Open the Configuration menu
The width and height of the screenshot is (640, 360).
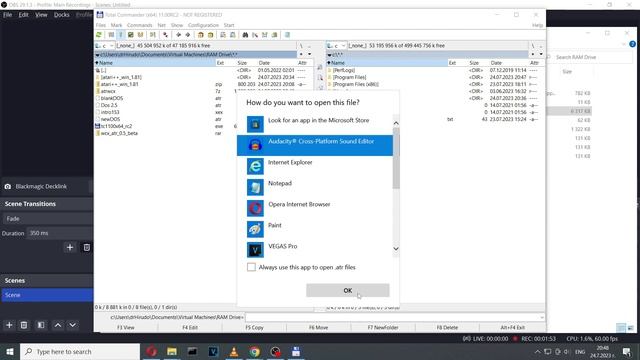point(203,25)
